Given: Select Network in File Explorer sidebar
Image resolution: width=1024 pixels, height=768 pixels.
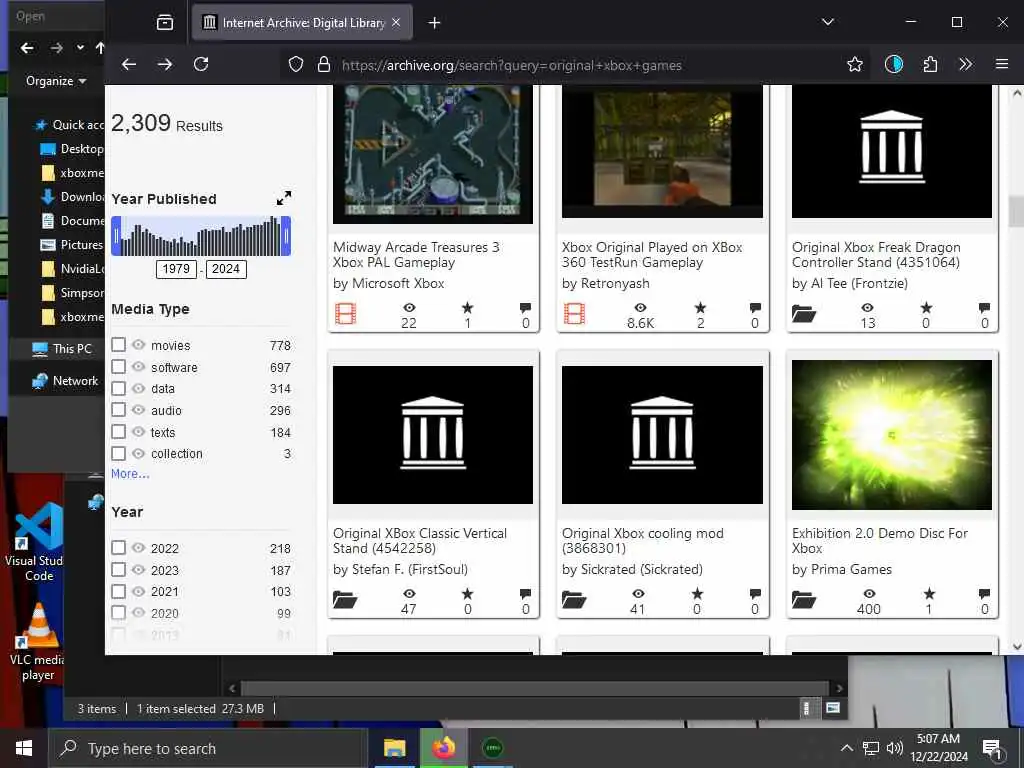Looking at the screenshot, I should click(x=65, y=381).
